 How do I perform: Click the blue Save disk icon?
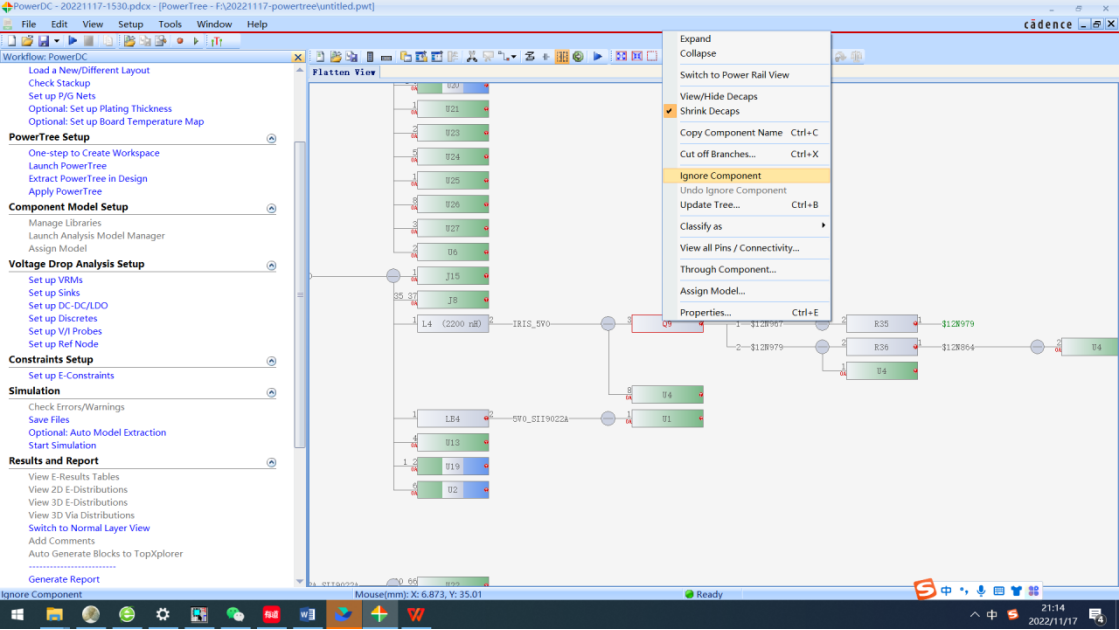click(x=44, y=41)
